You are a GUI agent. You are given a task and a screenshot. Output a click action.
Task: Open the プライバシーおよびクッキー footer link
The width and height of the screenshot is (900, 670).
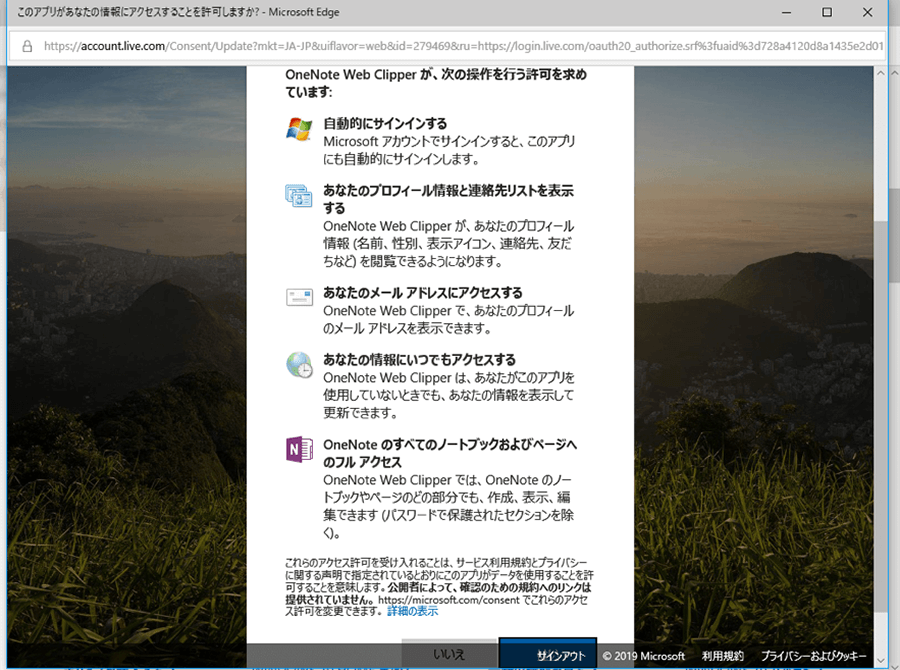click(x=813, y=656)
